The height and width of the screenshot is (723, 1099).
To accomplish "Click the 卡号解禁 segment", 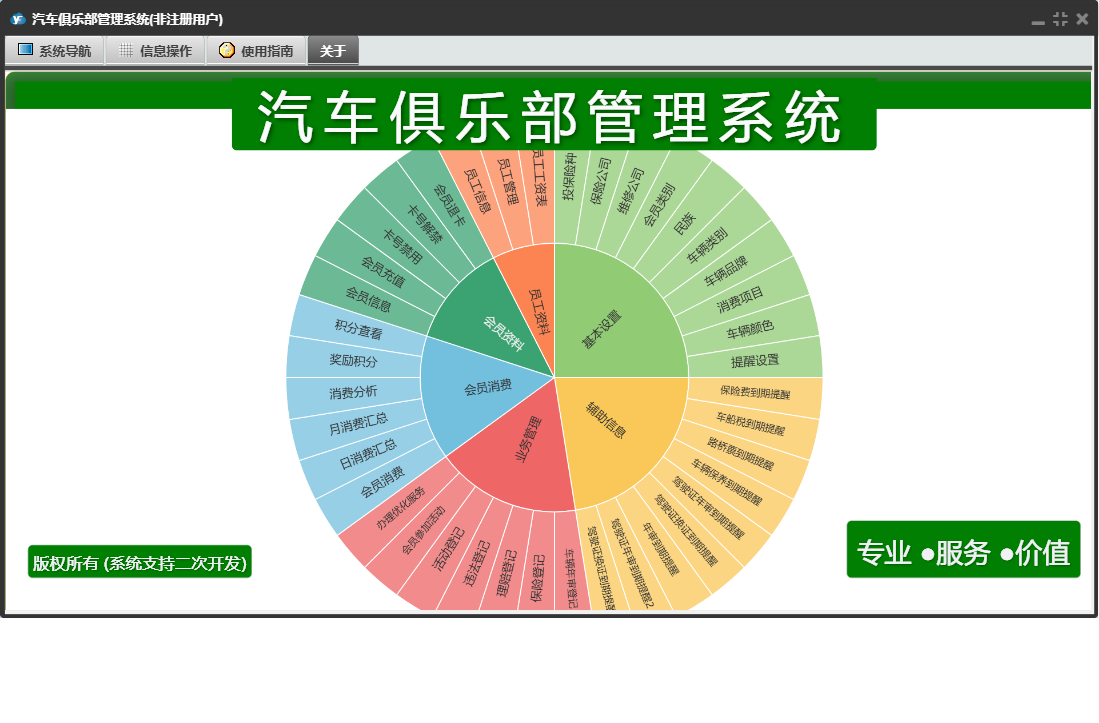I will [x=425, y=224].
